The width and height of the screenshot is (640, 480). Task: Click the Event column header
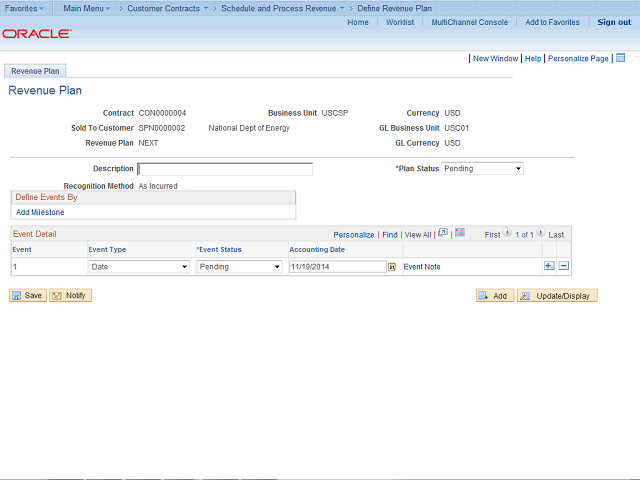pos(22,249)
